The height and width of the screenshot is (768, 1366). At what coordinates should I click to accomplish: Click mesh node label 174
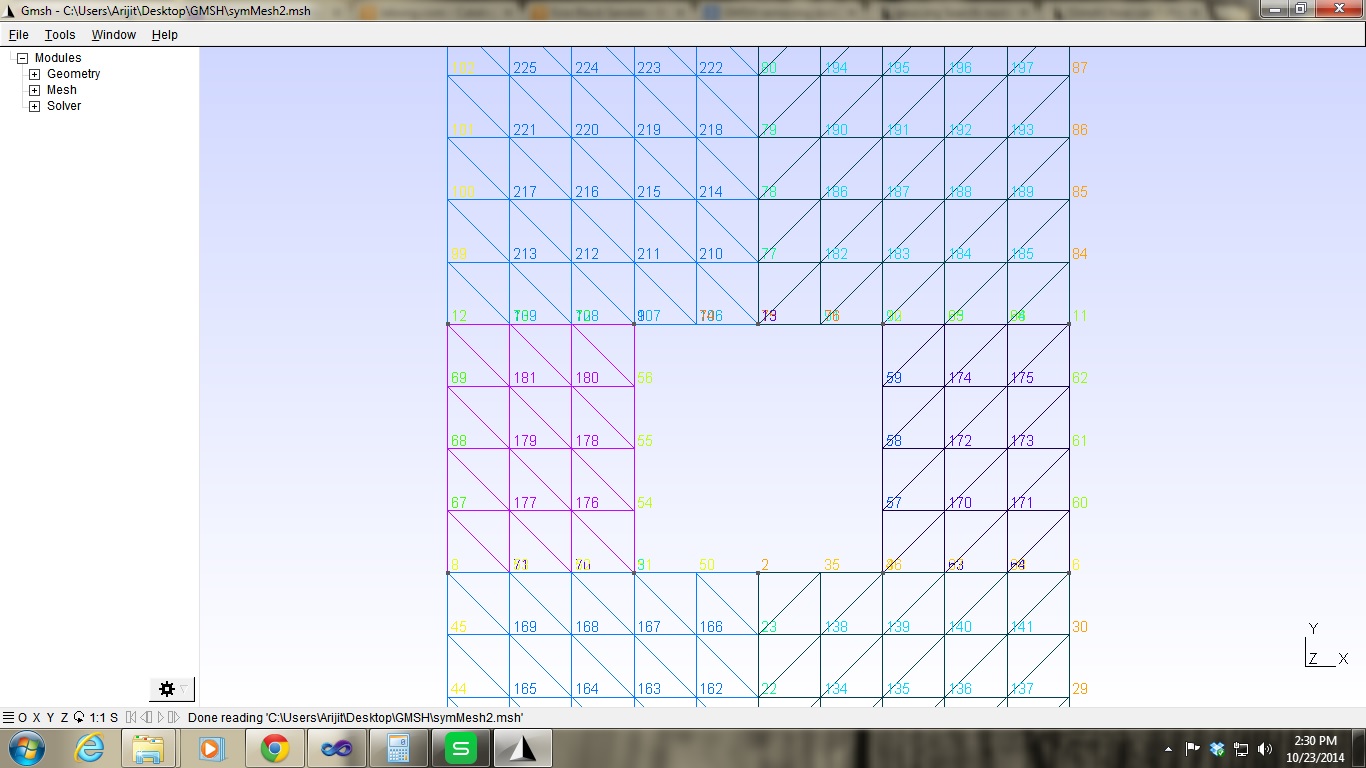(x=960, y=378)
